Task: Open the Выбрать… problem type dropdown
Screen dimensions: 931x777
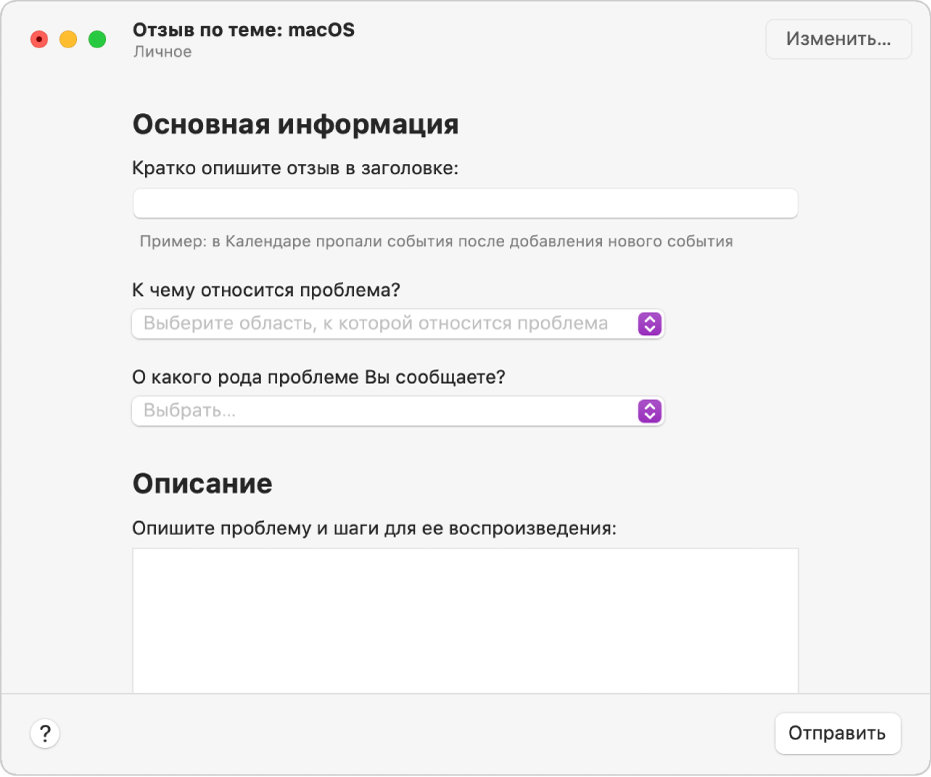Action: [x=398, y=411]
